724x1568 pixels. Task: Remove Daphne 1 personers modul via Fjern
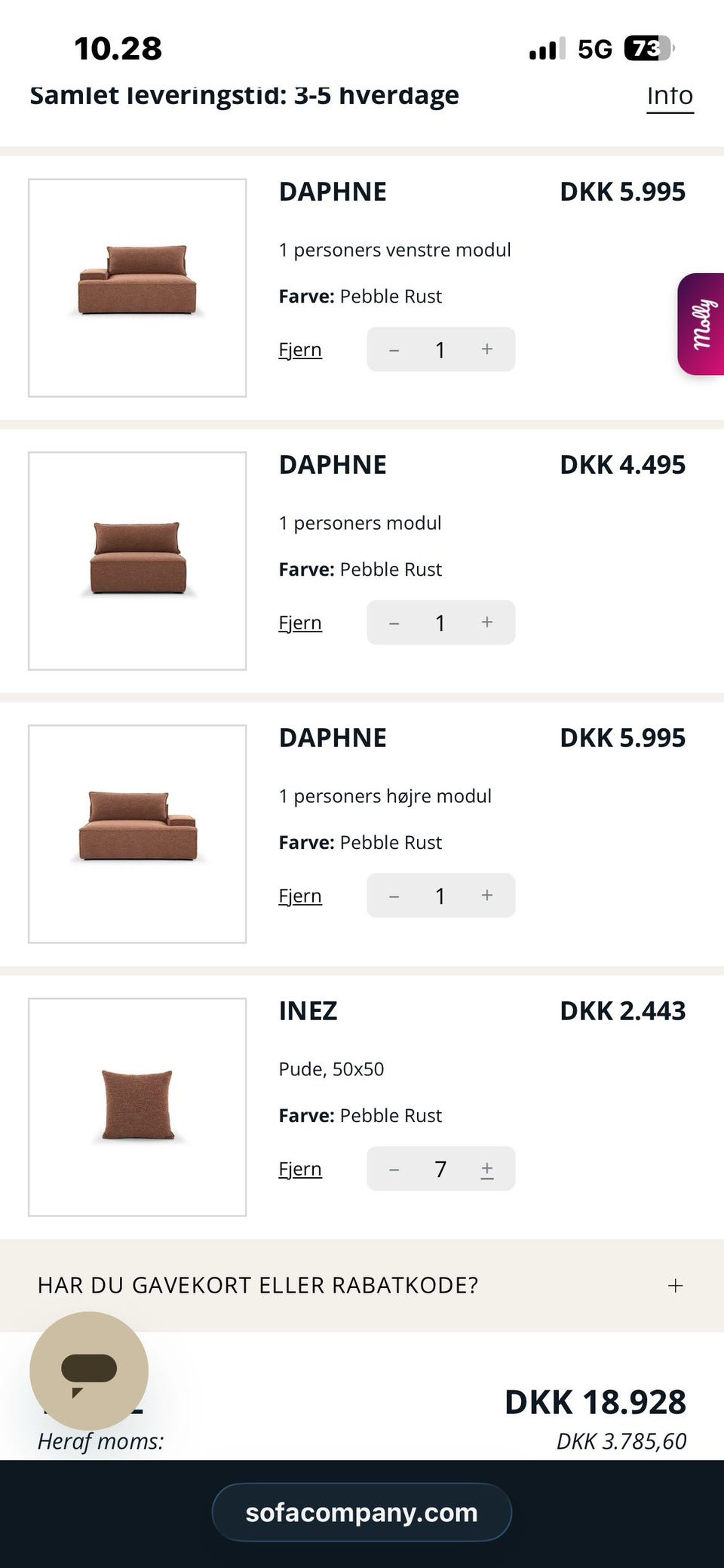pyautogui.click(x=300, y=623)
